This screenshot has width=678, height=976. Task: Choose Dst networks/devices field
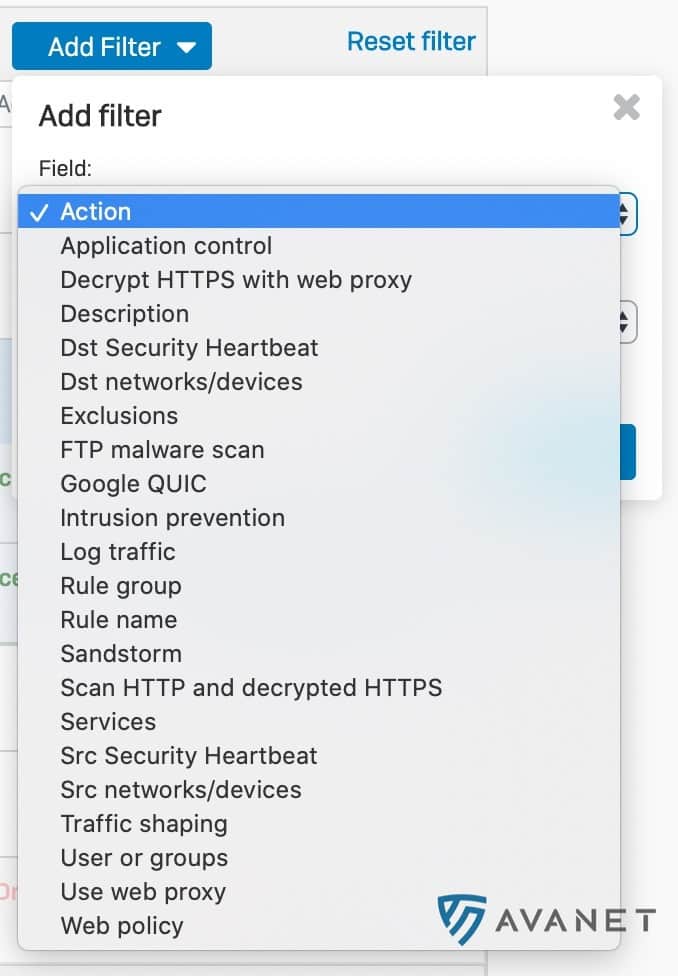(x=181, y=381)
